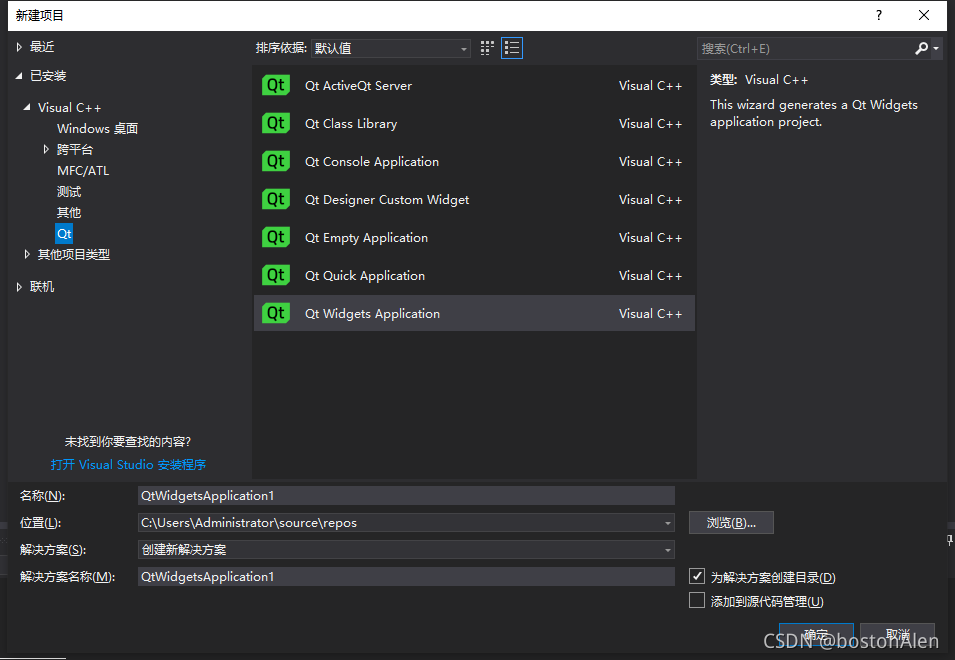The width and height of the screenshot is (955, 660).
Task: Select Qt Designer Custom Widget name
Action: point(387,200)
